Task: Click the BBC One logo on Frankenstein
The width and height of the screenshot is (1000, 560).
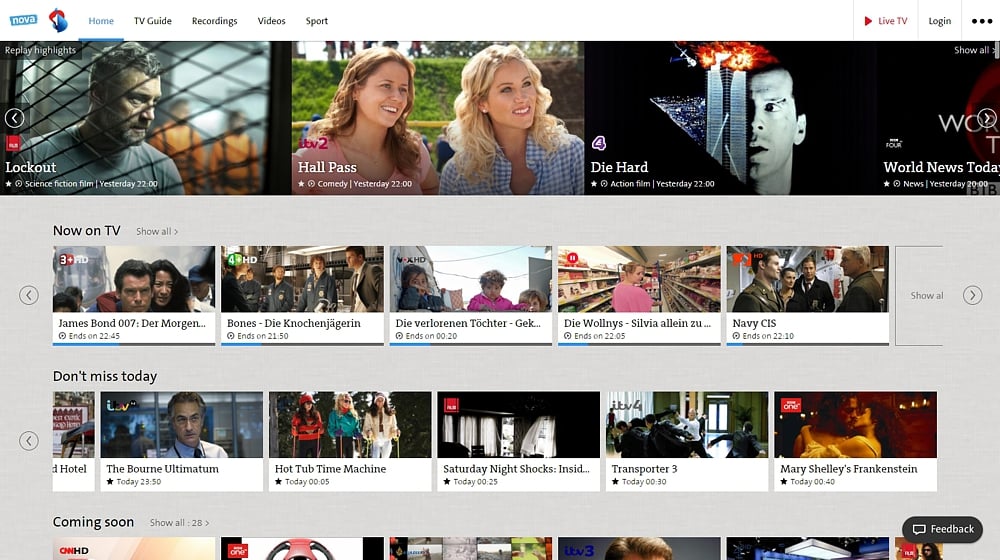Action: pos(791,405)
